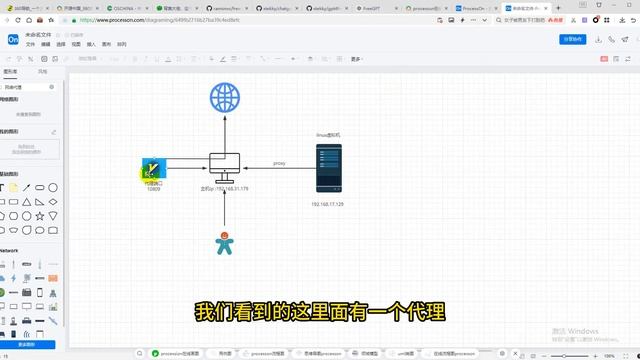Click the blue share collaboration button
The height and width of the screenshot is (360, 640).
573,39
